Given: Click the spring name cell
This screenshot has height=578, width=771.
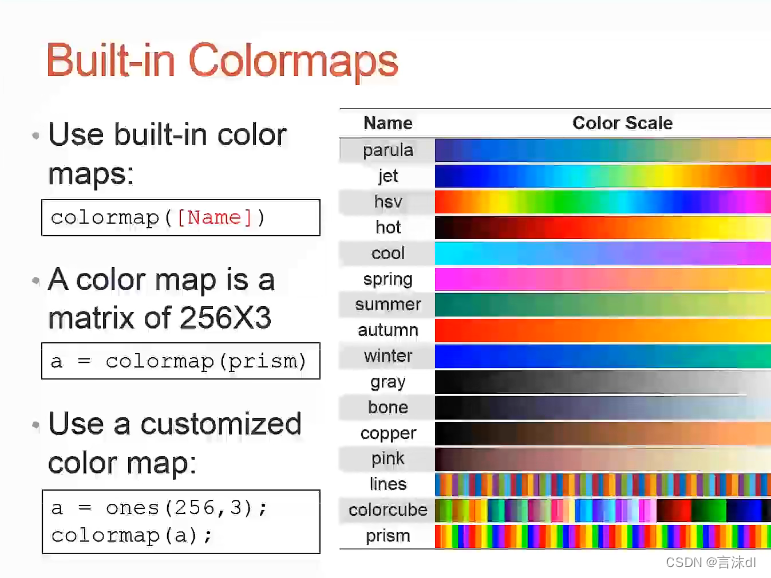Looking at the screenshot, I should click(x=388, y=280).
